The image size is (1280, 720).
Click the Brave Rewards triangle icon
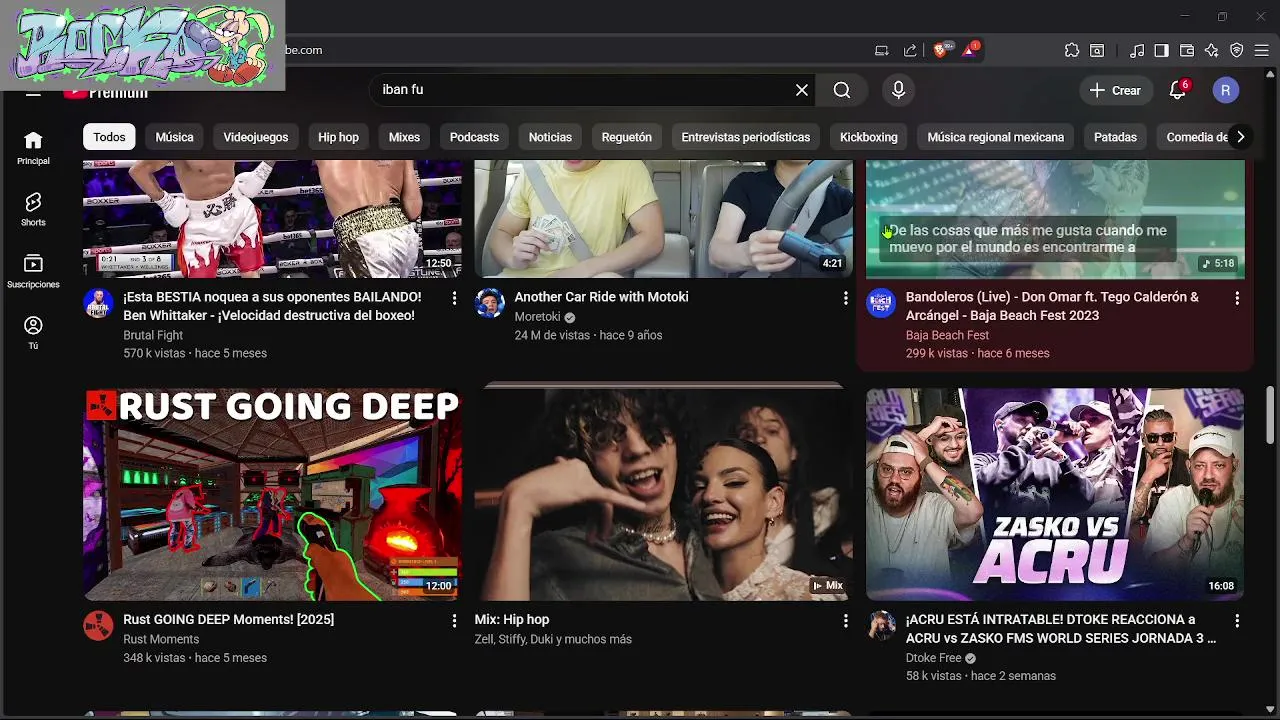[x=969, y=50]
